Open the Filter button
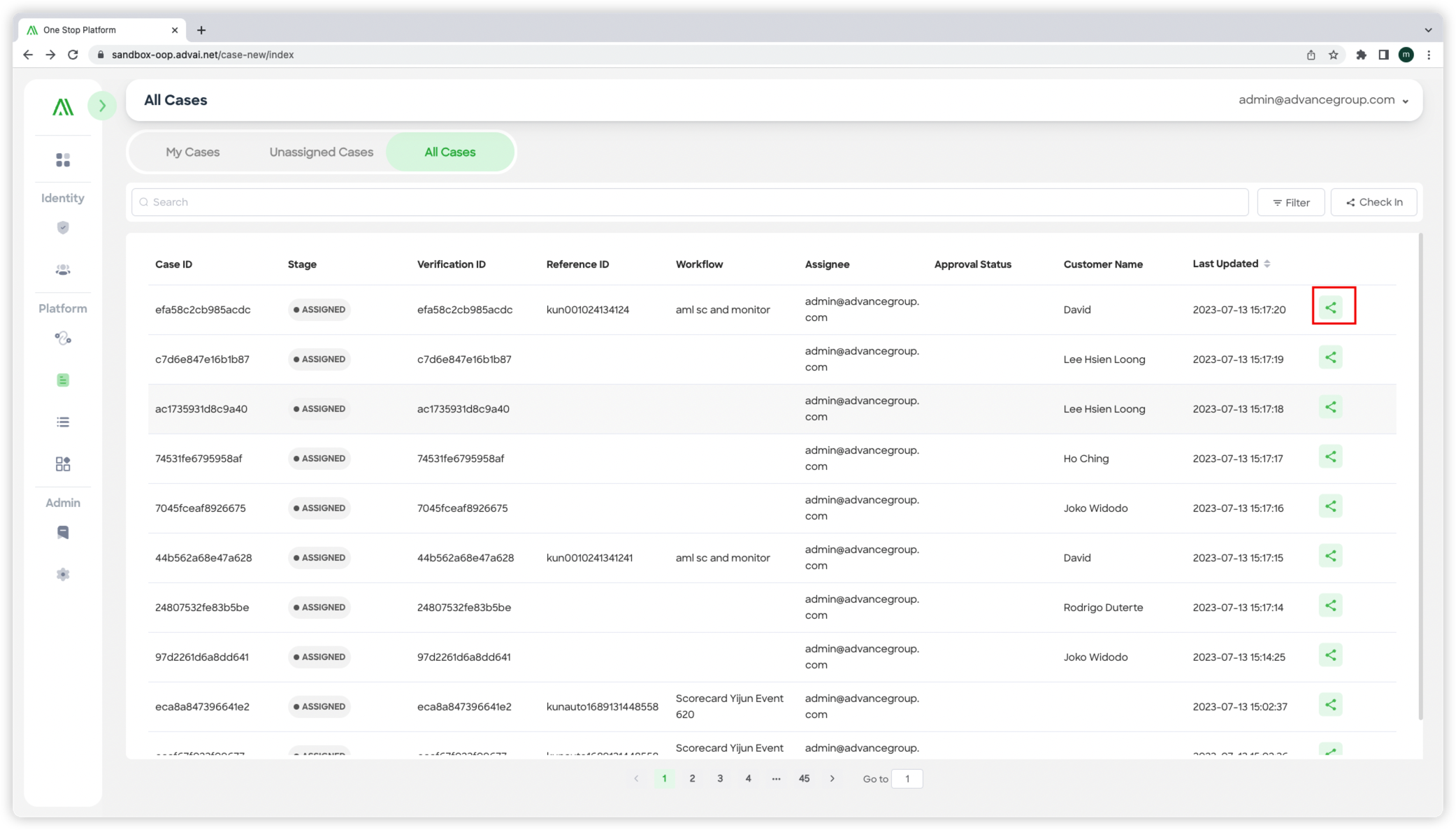The height and width of the screenshot is (830, 1456). pyautogui.click(x=1290, y=202)
